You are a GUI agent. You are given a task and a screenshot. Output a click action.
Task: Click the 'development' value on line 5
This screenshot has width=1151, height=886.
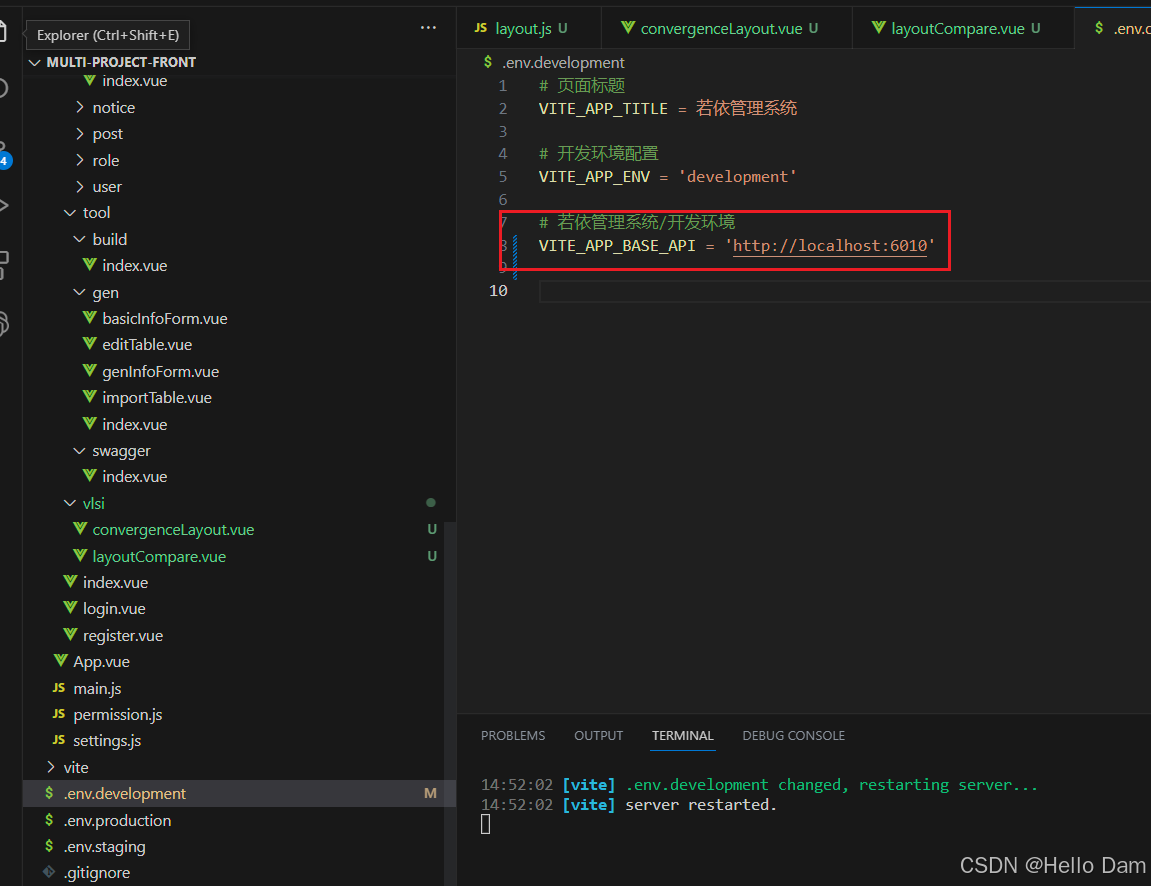[737, 177]
